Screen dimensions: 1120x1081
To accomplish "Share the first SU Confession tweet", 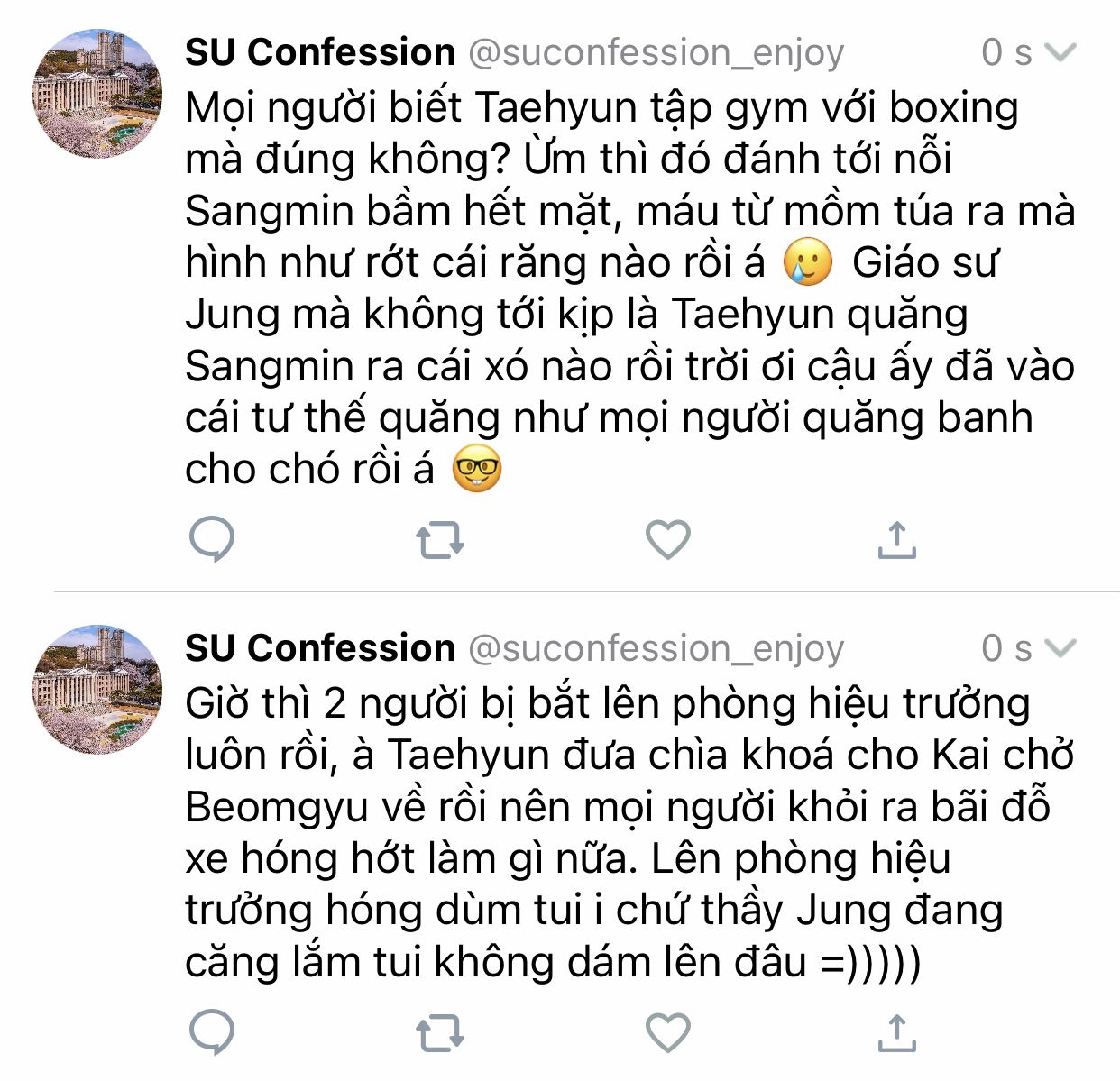I will pos(896,540).
